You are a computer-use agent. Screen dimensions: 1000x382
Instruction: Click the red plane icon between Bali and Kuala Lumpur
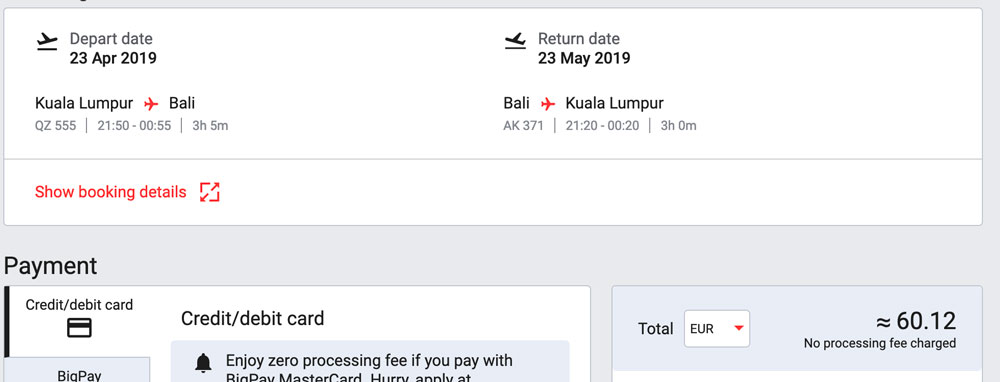(547, 103)
